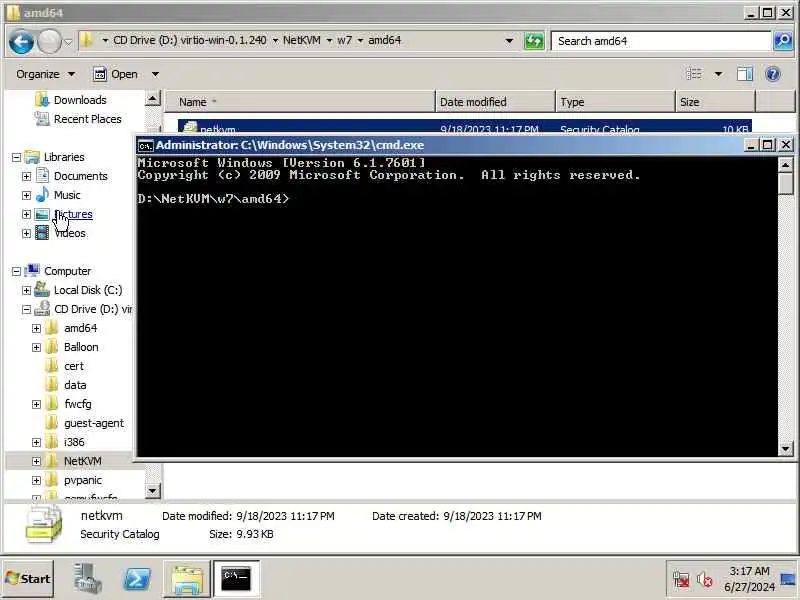Select the guest-agent folder

tap(94, 423)
